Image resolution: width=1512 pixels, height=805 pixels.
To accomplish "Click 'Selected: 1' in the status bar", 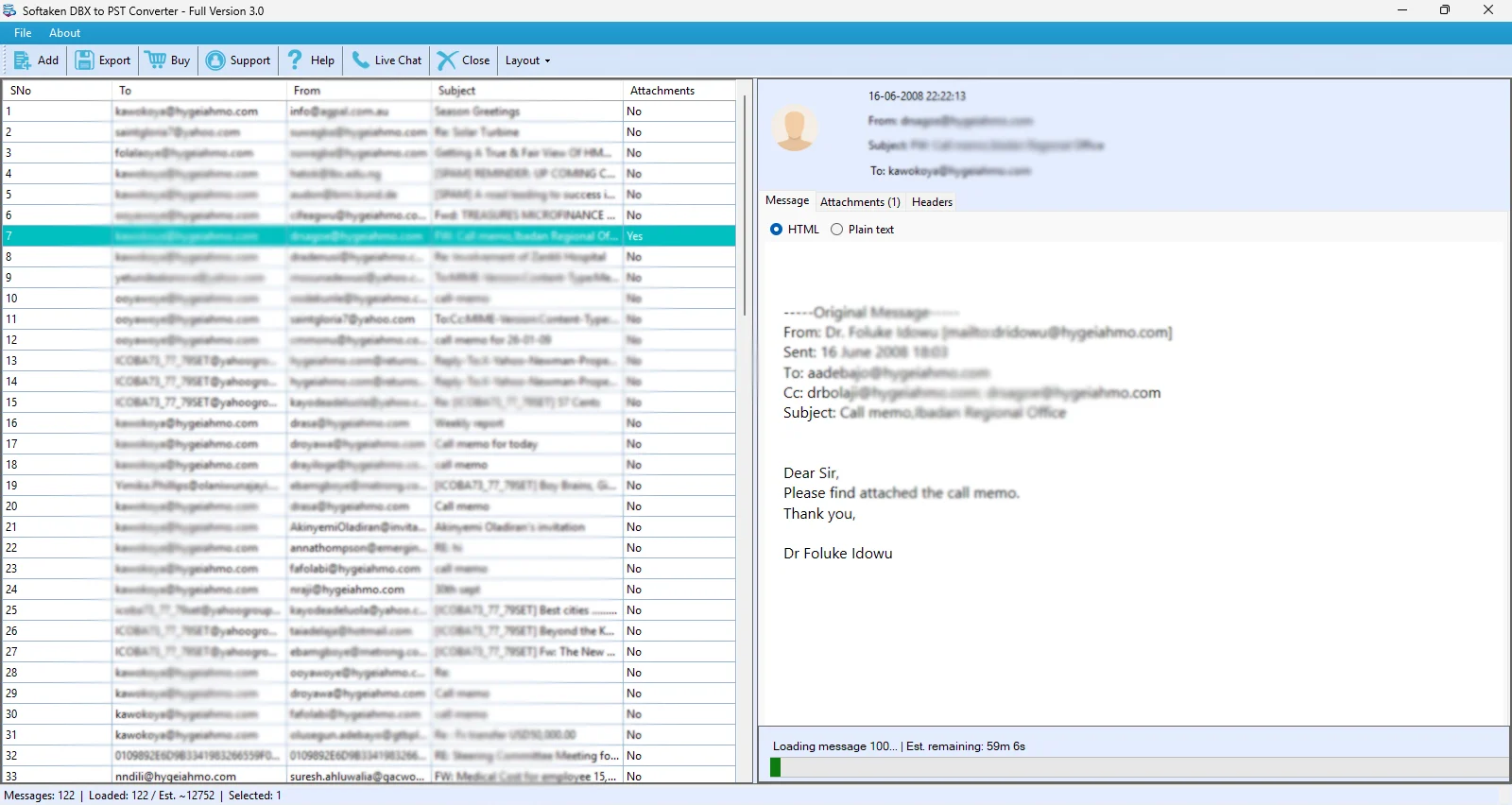I will [x=255, y=796].
